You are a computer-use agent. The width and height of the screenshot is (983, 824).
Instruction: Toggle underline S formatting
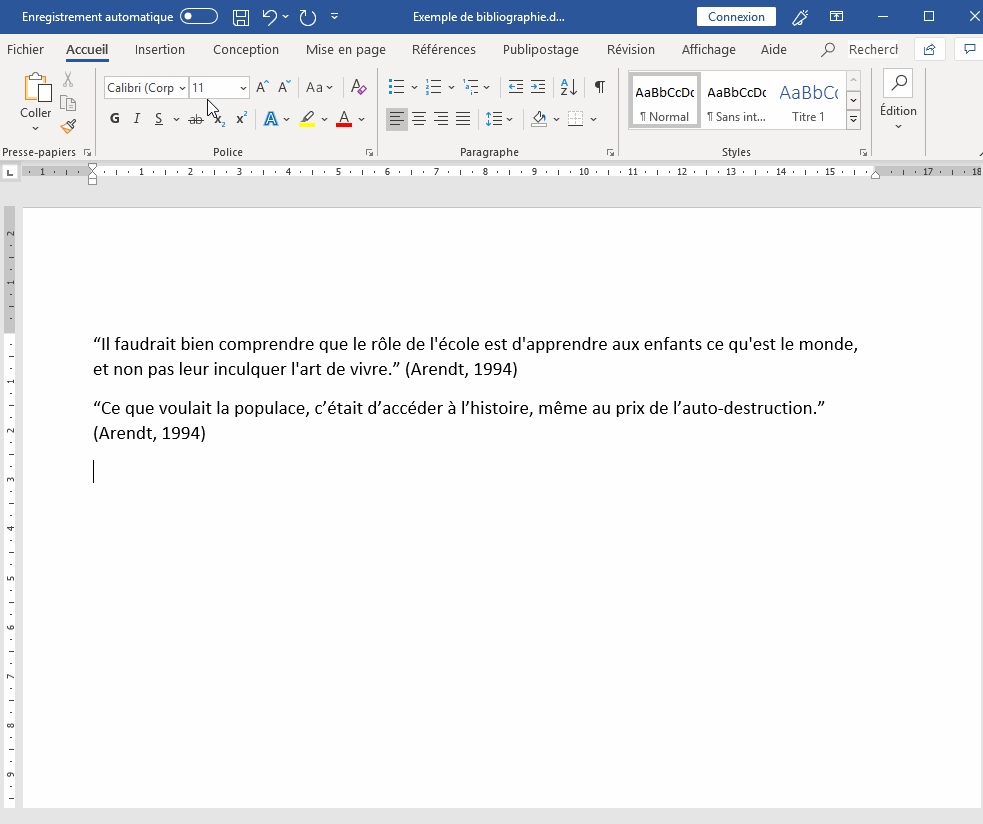[159, 119]
